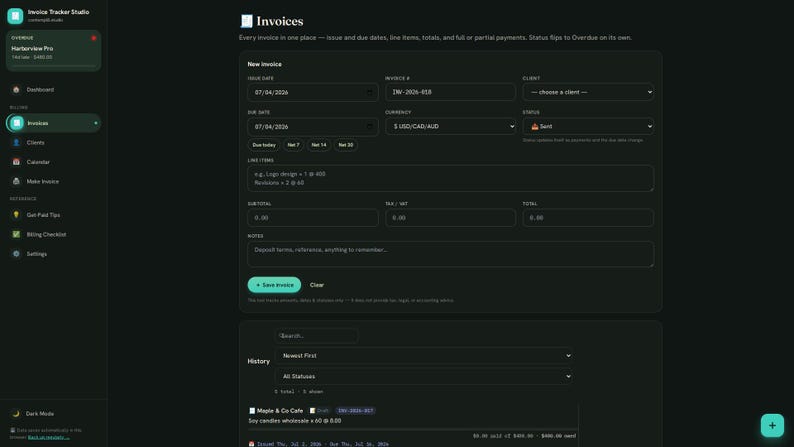This screenshot has height=447, width=794.
Task: Click the Due Date field
Action: coord(312,127)
